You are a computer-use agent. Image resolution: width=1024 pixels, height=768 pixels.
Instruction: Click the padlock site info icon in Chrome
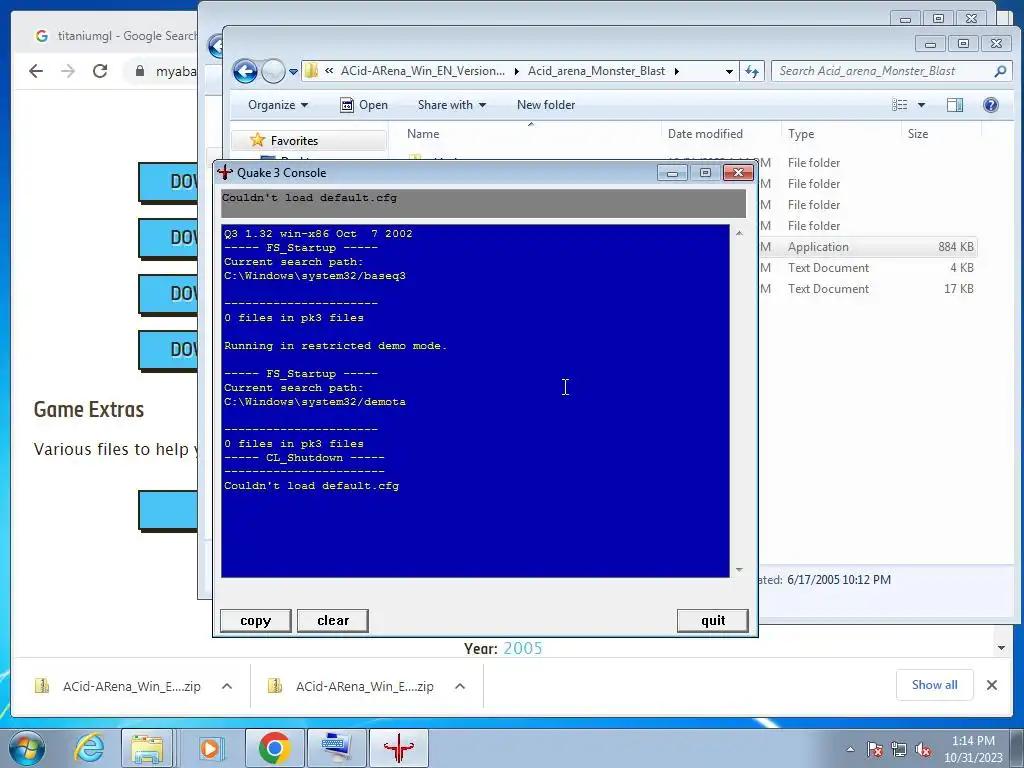[x=140, y=71]
